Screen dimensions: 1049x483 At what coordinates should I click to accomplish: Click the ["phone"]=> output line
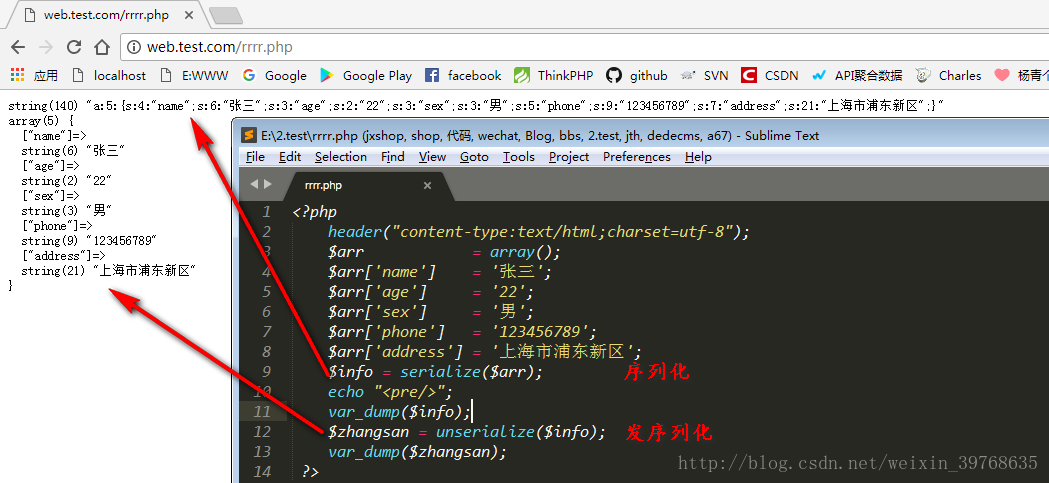click(57, 225)
